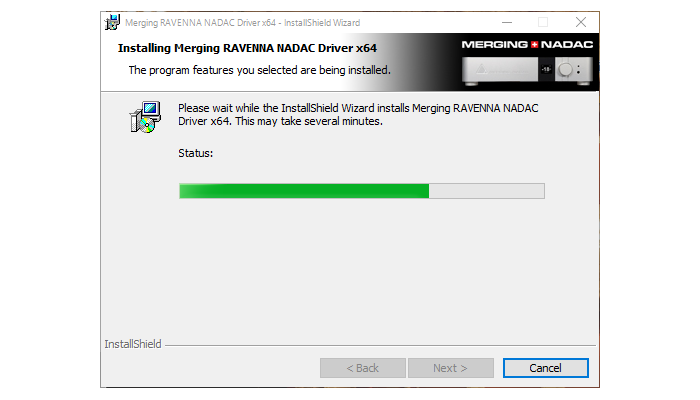Click the computer and CD setup icon
Viewport: 700px width, 400px height.
coord(145,117)
